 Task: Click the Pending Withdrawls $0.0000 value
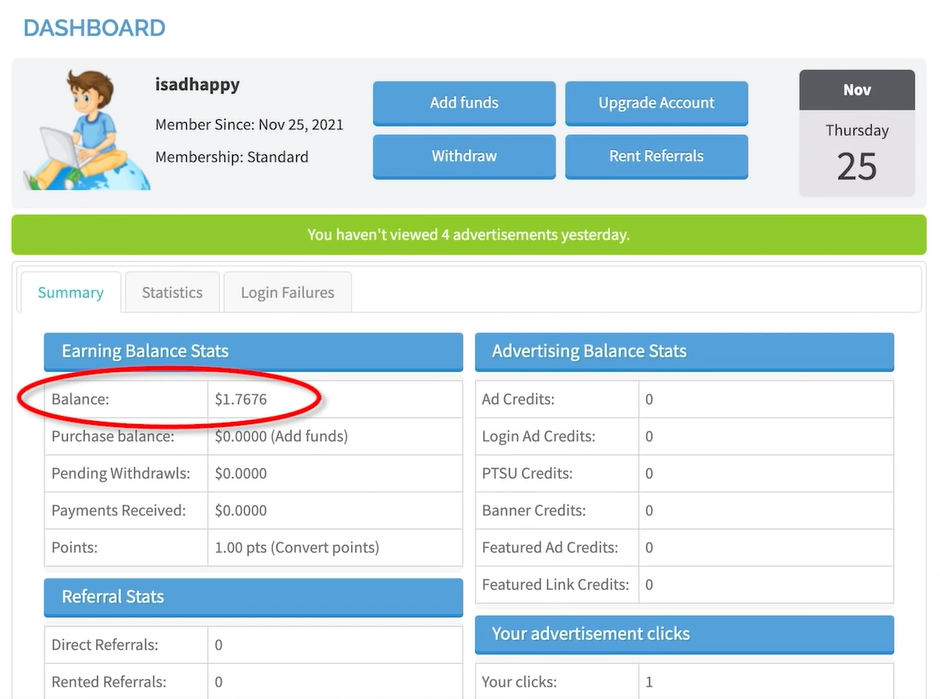pos(241,474)
